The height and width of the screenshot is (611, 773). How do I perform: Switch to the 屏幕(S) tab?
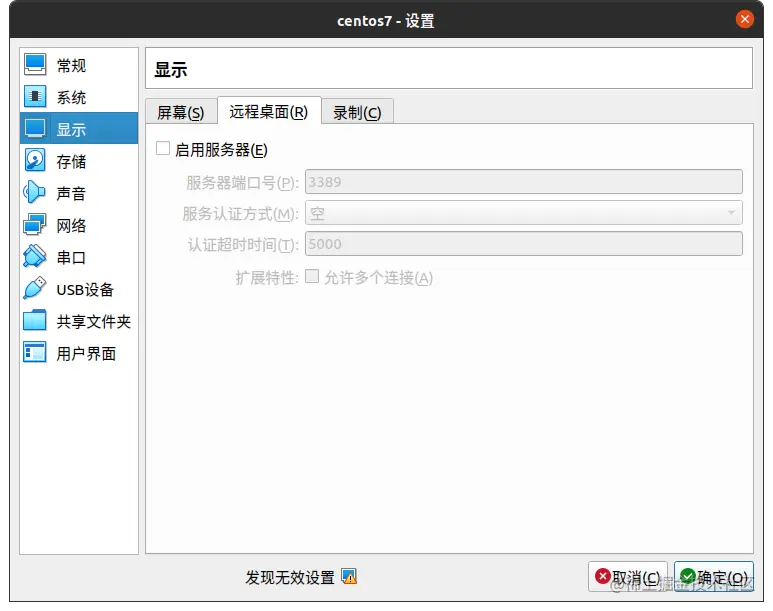pos(180,112)
